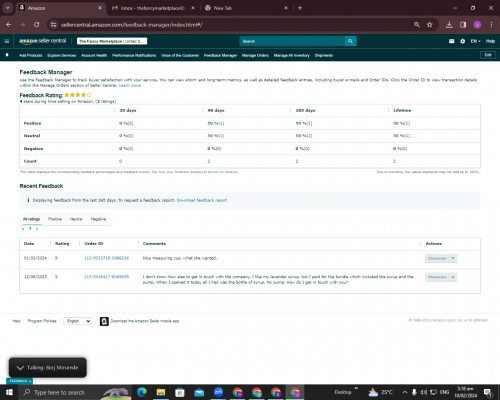The image size is (500, 400).
Task: Click the Windows Type here to search box
Action: tap(75, 392)
